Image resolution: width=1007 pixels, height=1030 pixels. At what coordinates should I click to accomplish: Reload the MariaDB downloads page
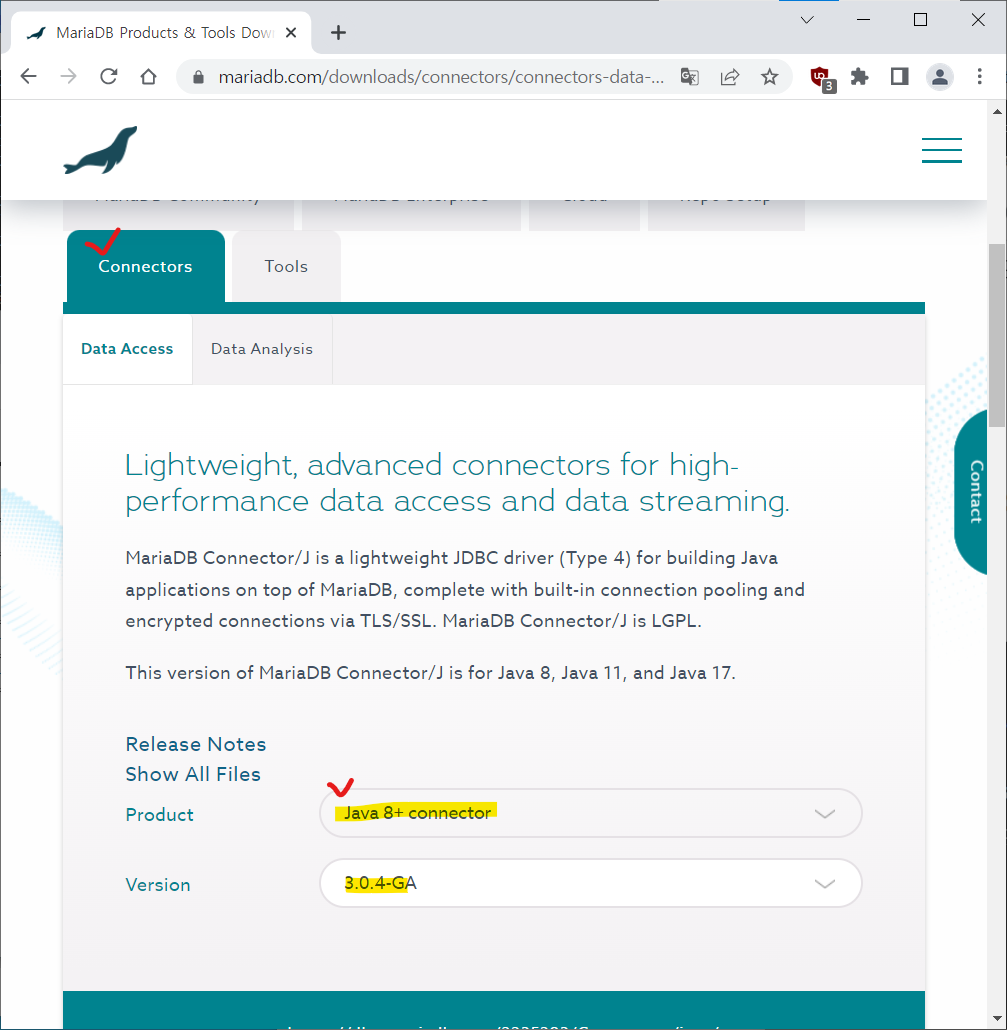point(108,76)
